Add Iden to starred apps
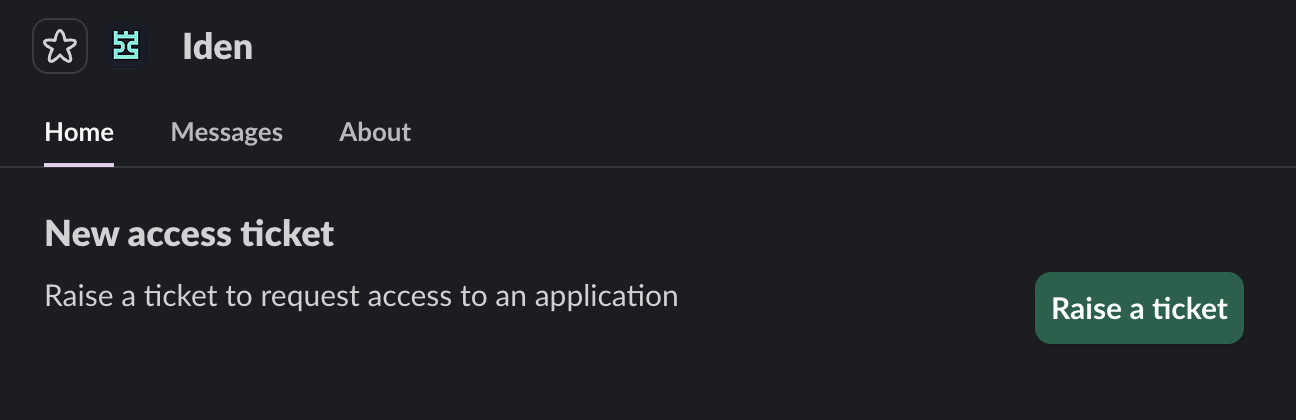1296x420 pixels. 60,46
